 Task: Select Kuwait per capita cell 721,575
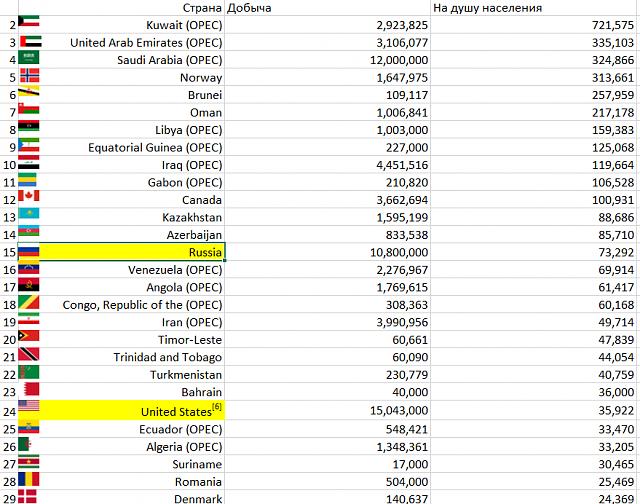point(533,25)
